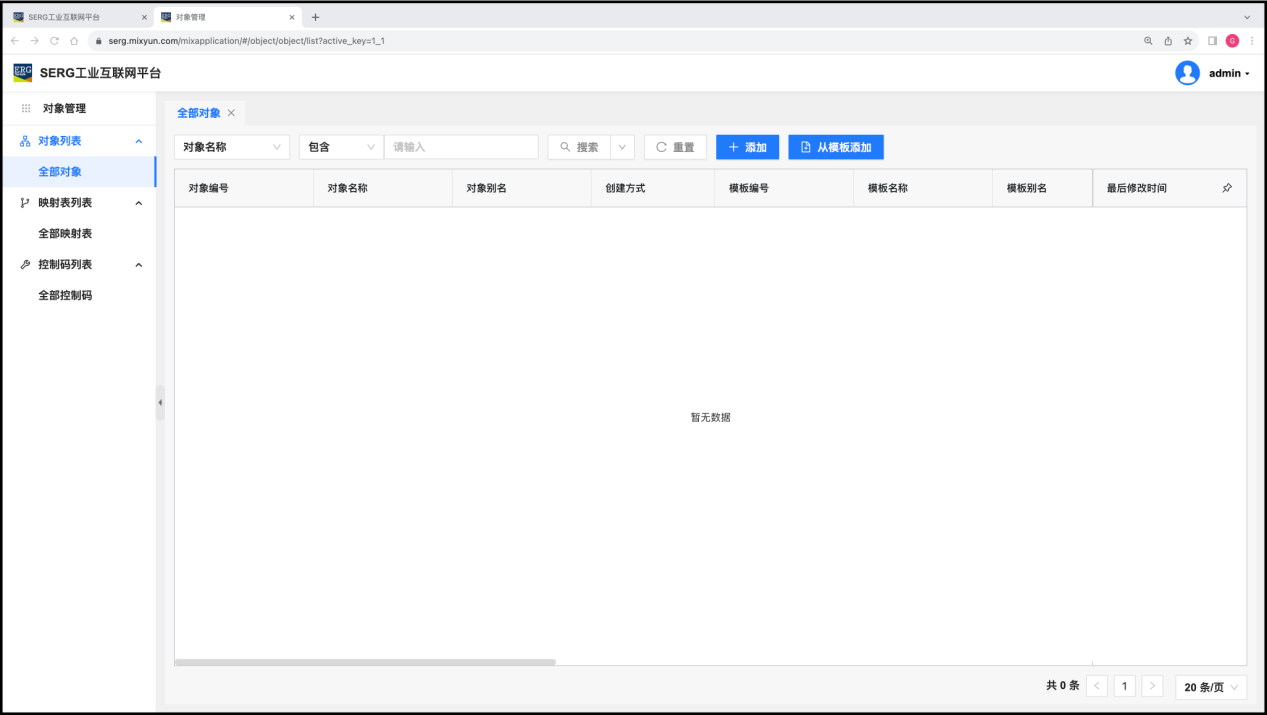The width and height of the screenshot is (1267, 715).
Task: Click the 请输入 search input field
Action: pyautogui.click(x=461, y=147)
